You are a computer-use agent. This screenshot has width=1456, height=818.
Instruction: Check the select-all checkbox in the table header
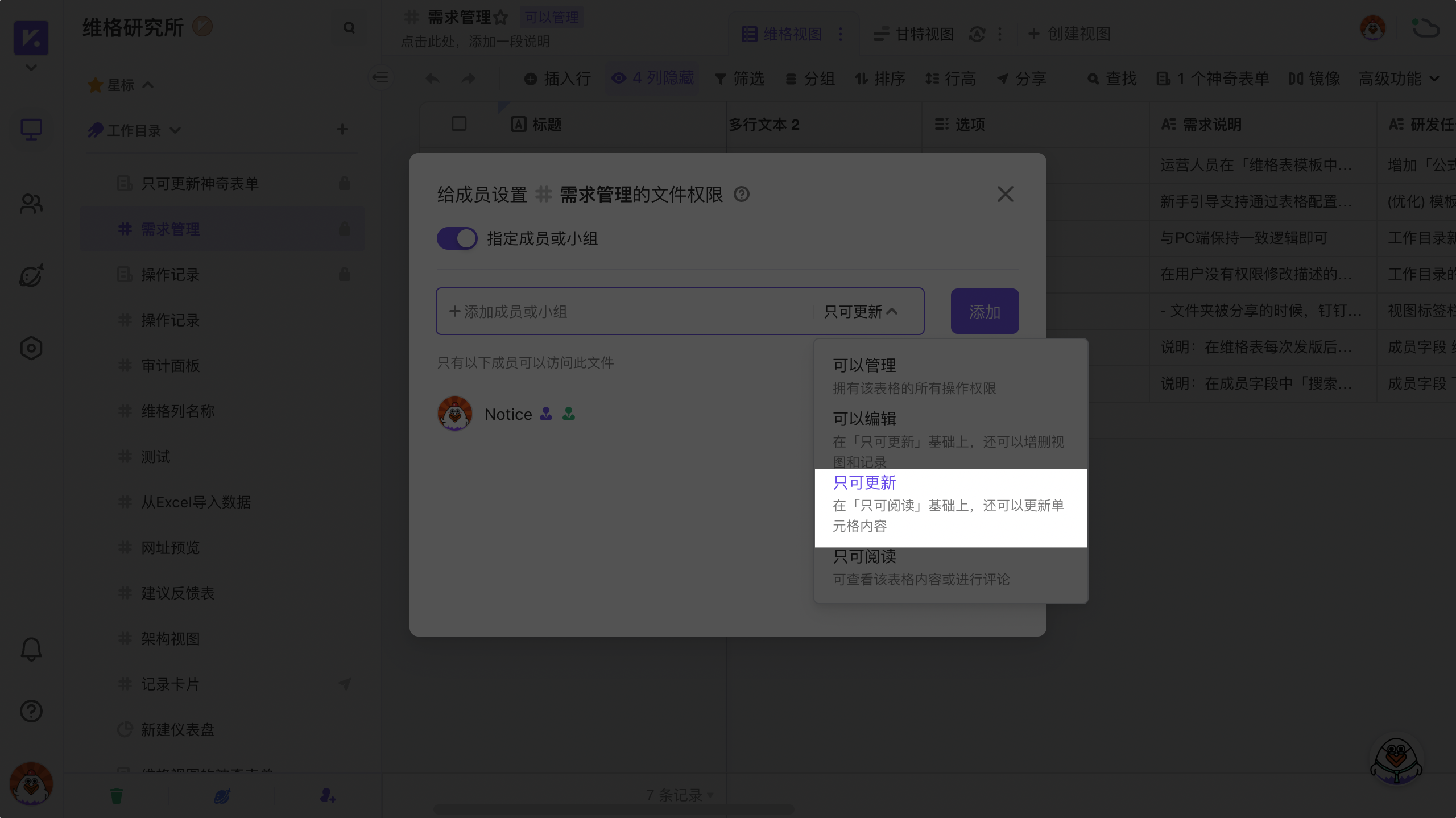coord(458,124)
